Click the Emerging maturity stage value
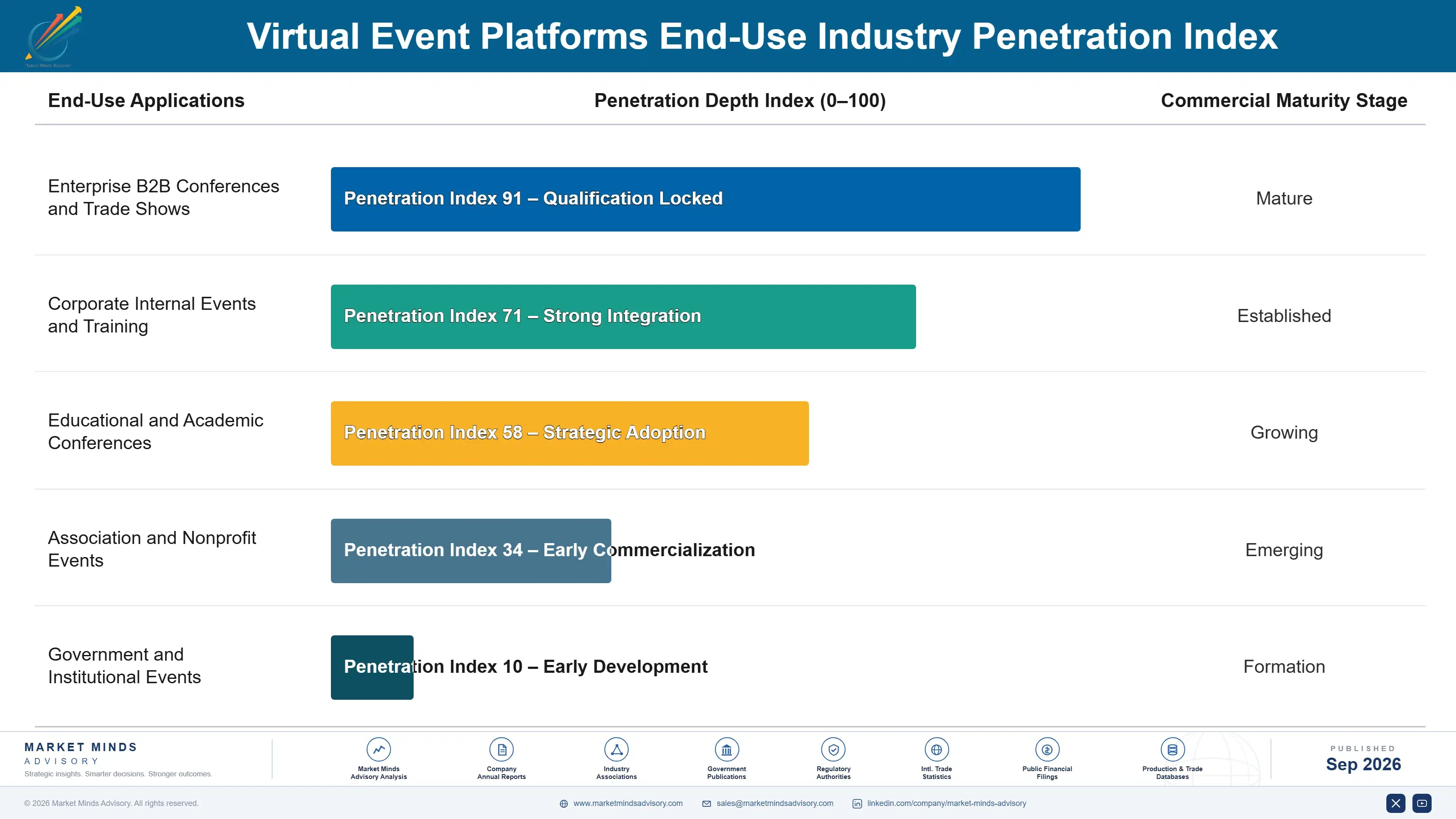Screen dimensions: 1456x819 coord(1284,550)
